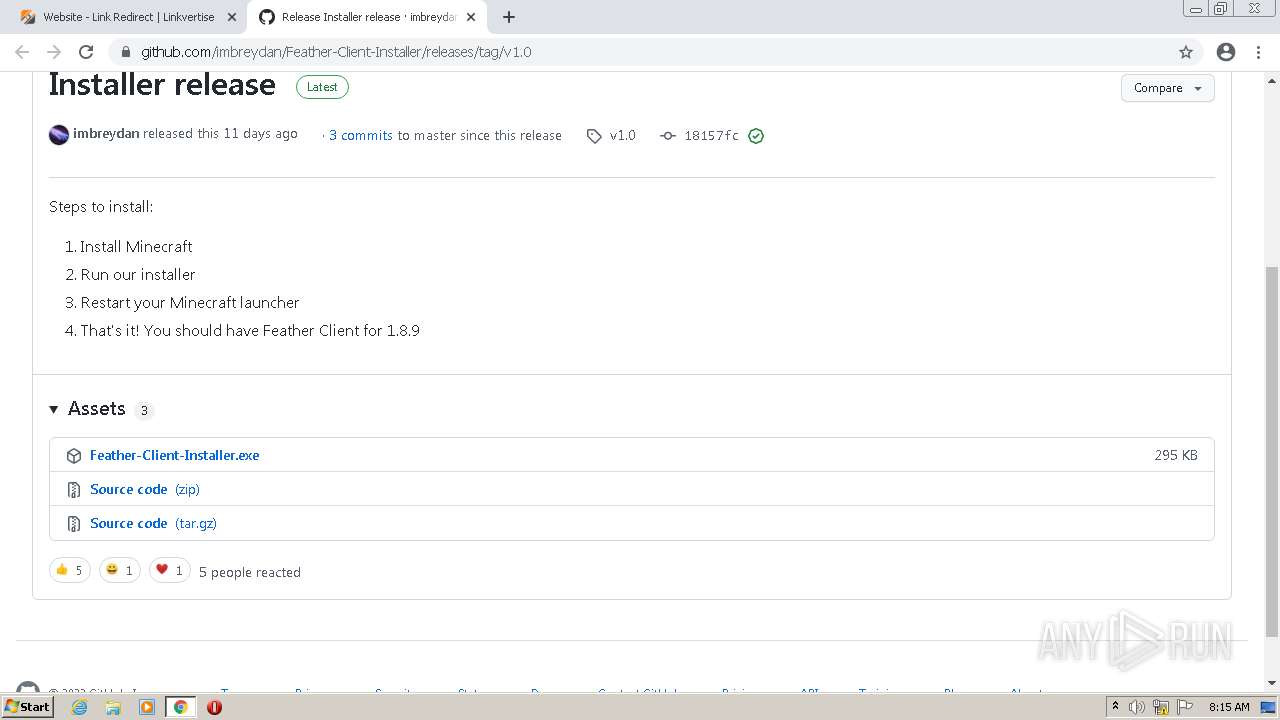
Task: Open the imbreydan profile link
Action: point(106,134)
